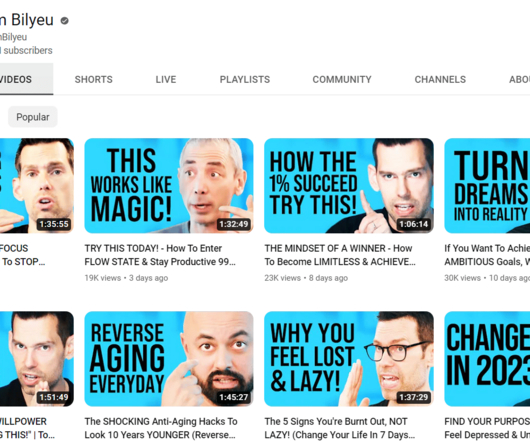530x442 pixels.
Task: Click the channel handle under the name
Action: point(14,37)
